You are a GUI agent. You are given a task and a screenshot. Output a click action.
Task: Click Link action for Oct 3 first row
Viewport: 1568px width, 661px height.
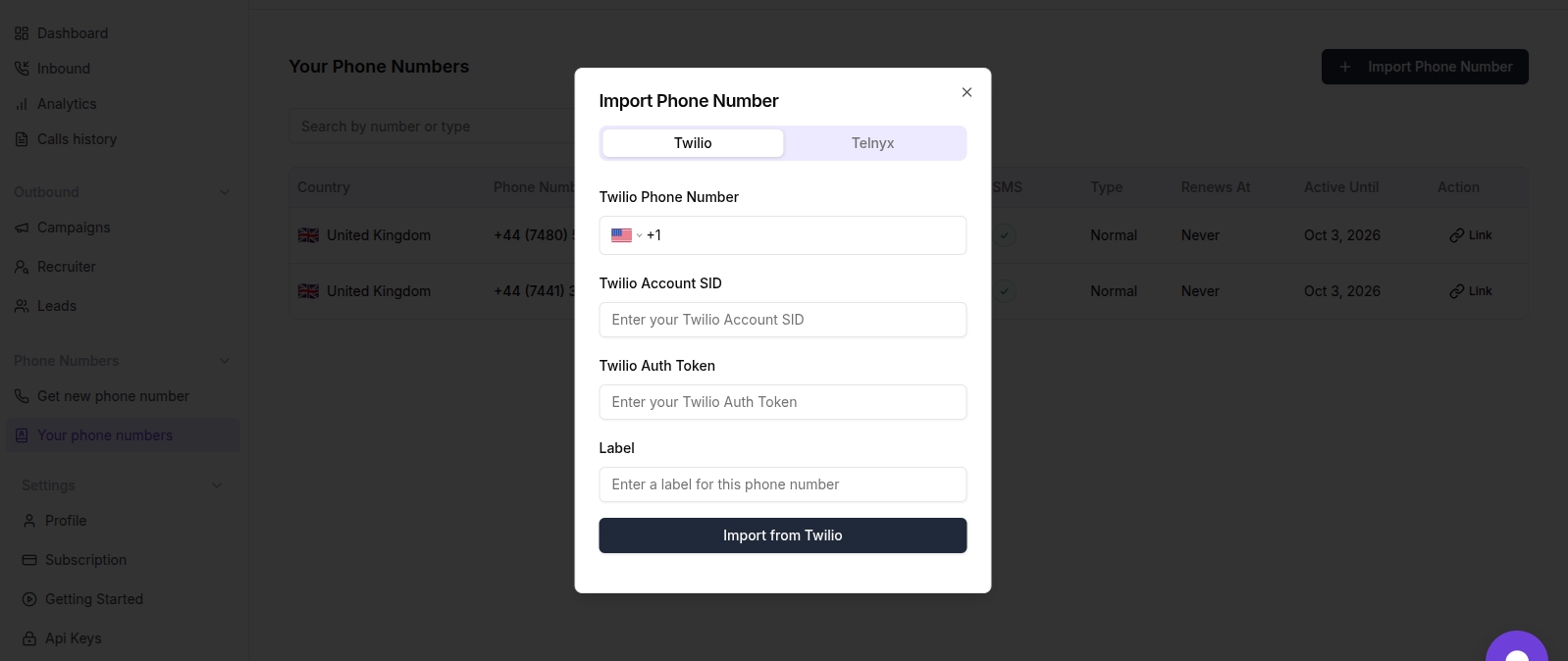point(1470,235)
